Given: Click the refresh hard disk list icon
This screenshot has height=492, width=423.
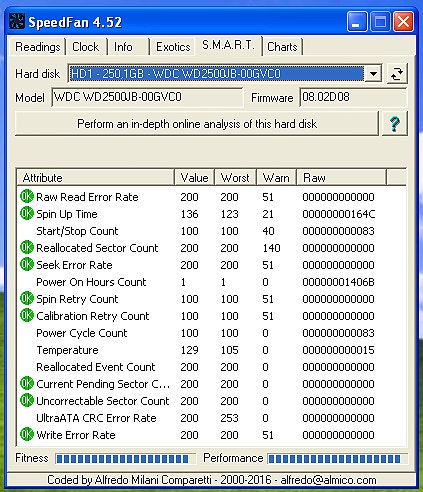Looking at the screenshot, I should (x=397, y=73).
